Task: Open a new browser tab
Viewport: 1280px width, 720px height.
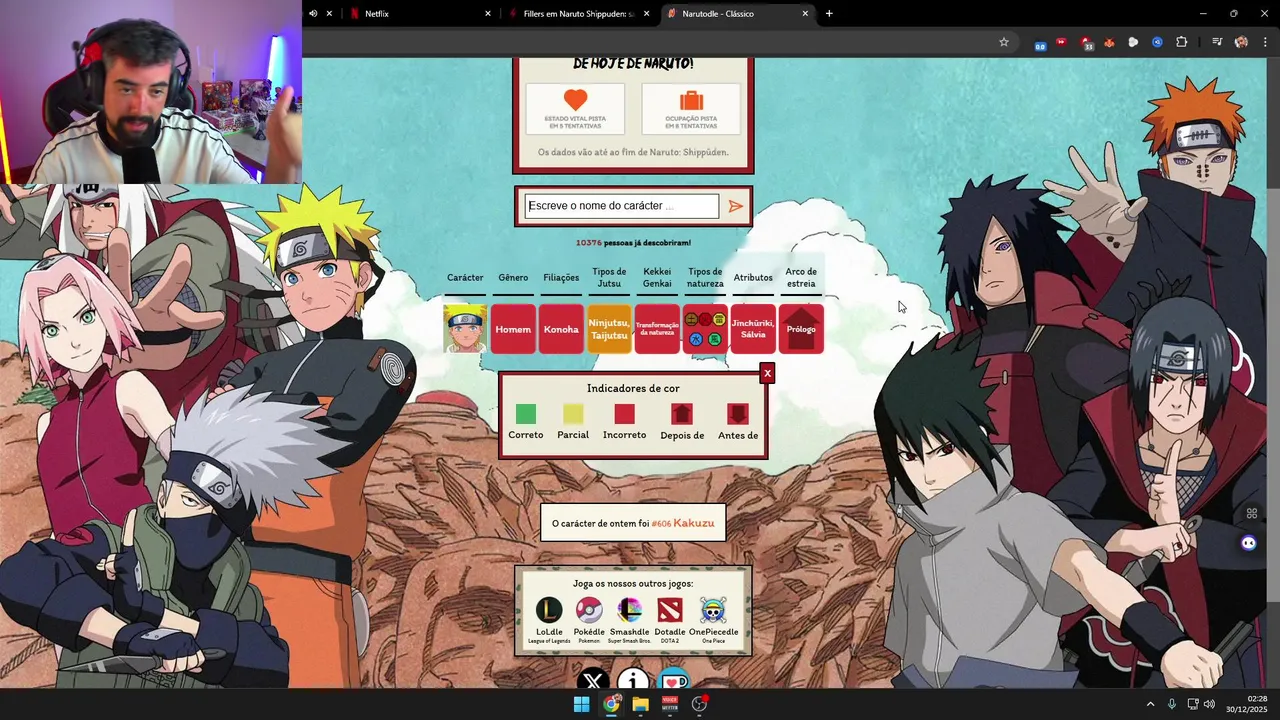Action: coord(829,14)
